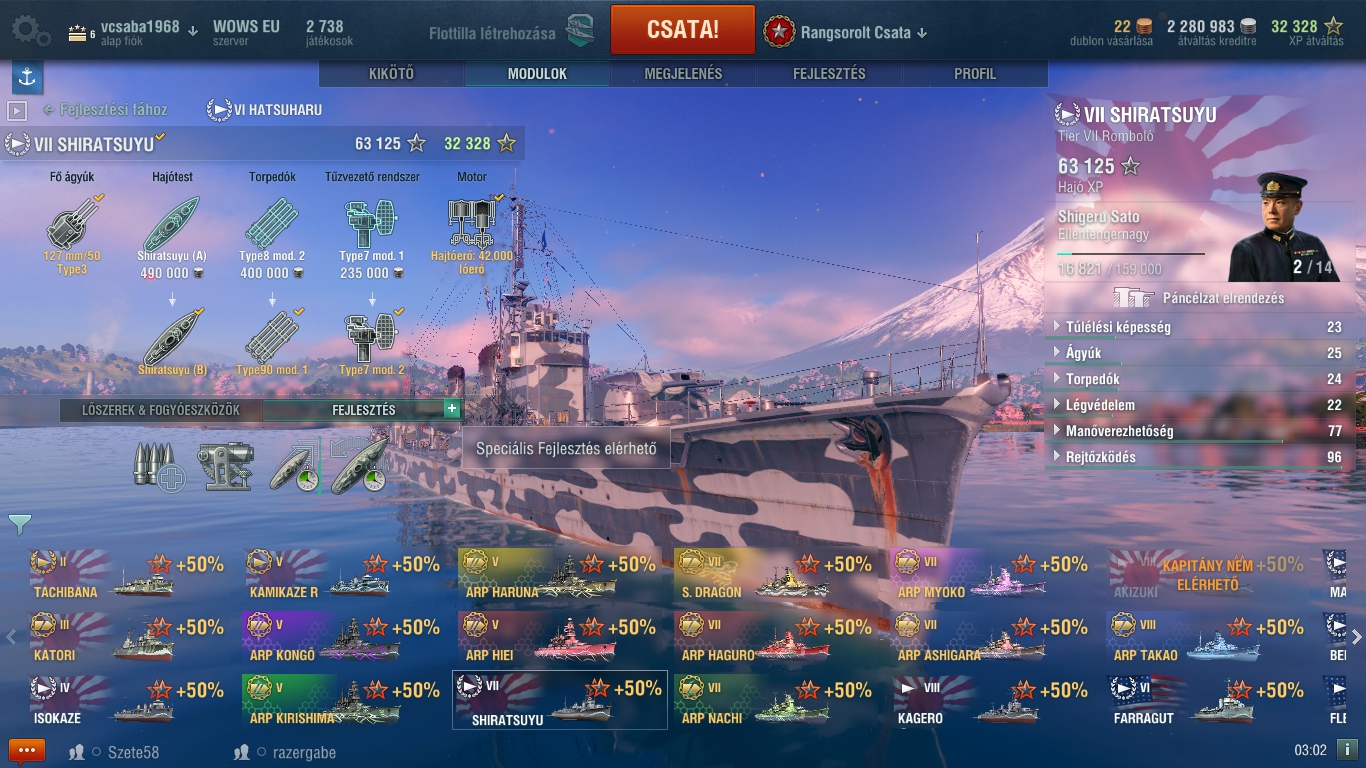Toggle the Type90 mod. 1 torpedo selection

click(272, 337)
